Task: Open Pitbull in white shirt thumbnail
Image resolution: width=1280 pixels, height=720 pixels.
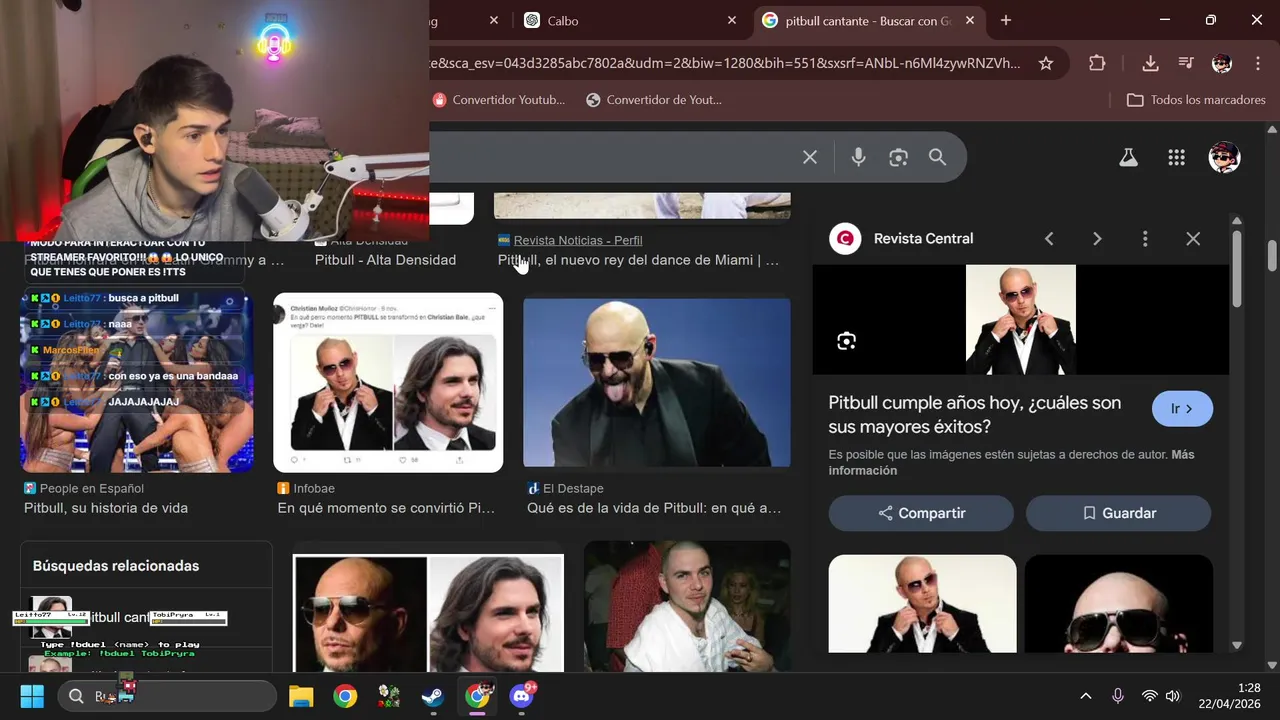Action: 687,606
